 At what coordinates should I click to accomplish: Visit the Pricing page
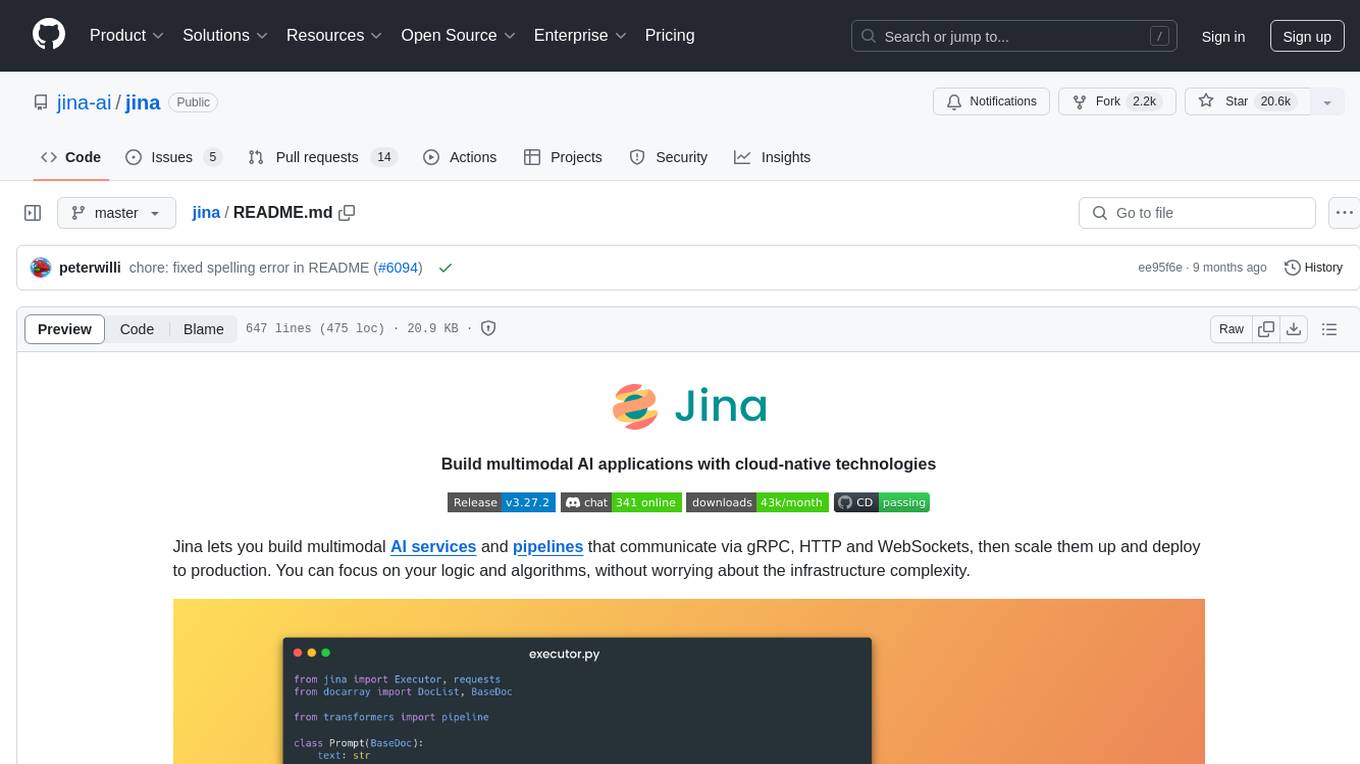pyautogui.click(x=670, y=35)
